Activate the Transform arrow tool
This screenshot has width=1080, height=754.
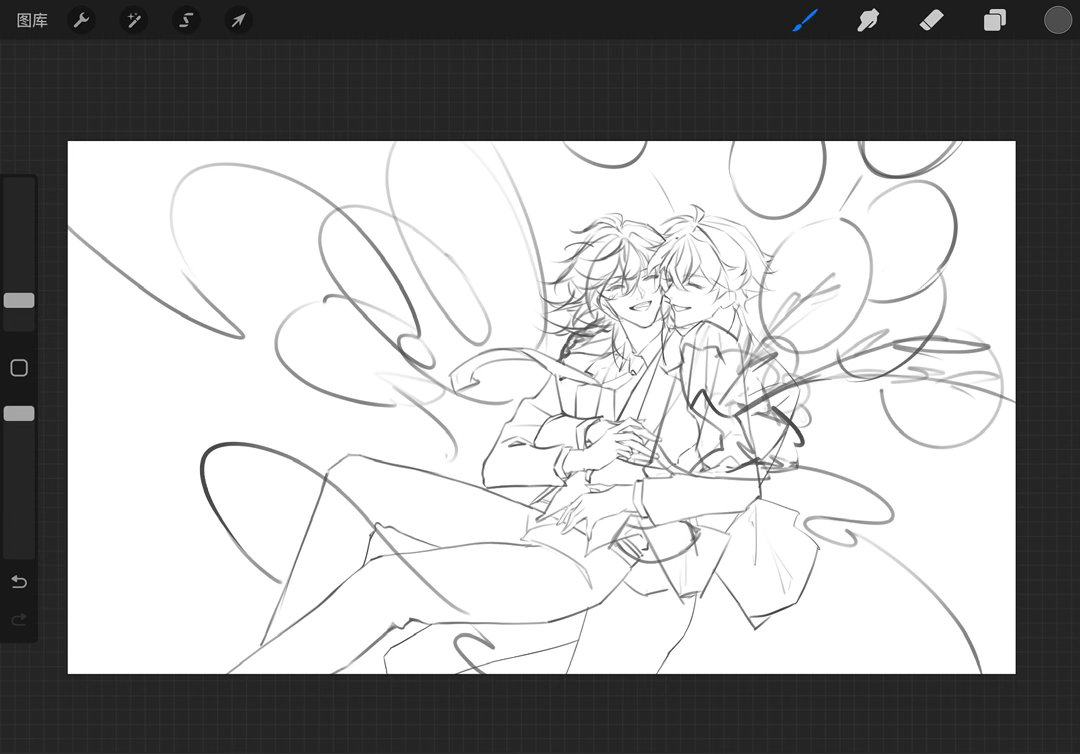[238, 20]
